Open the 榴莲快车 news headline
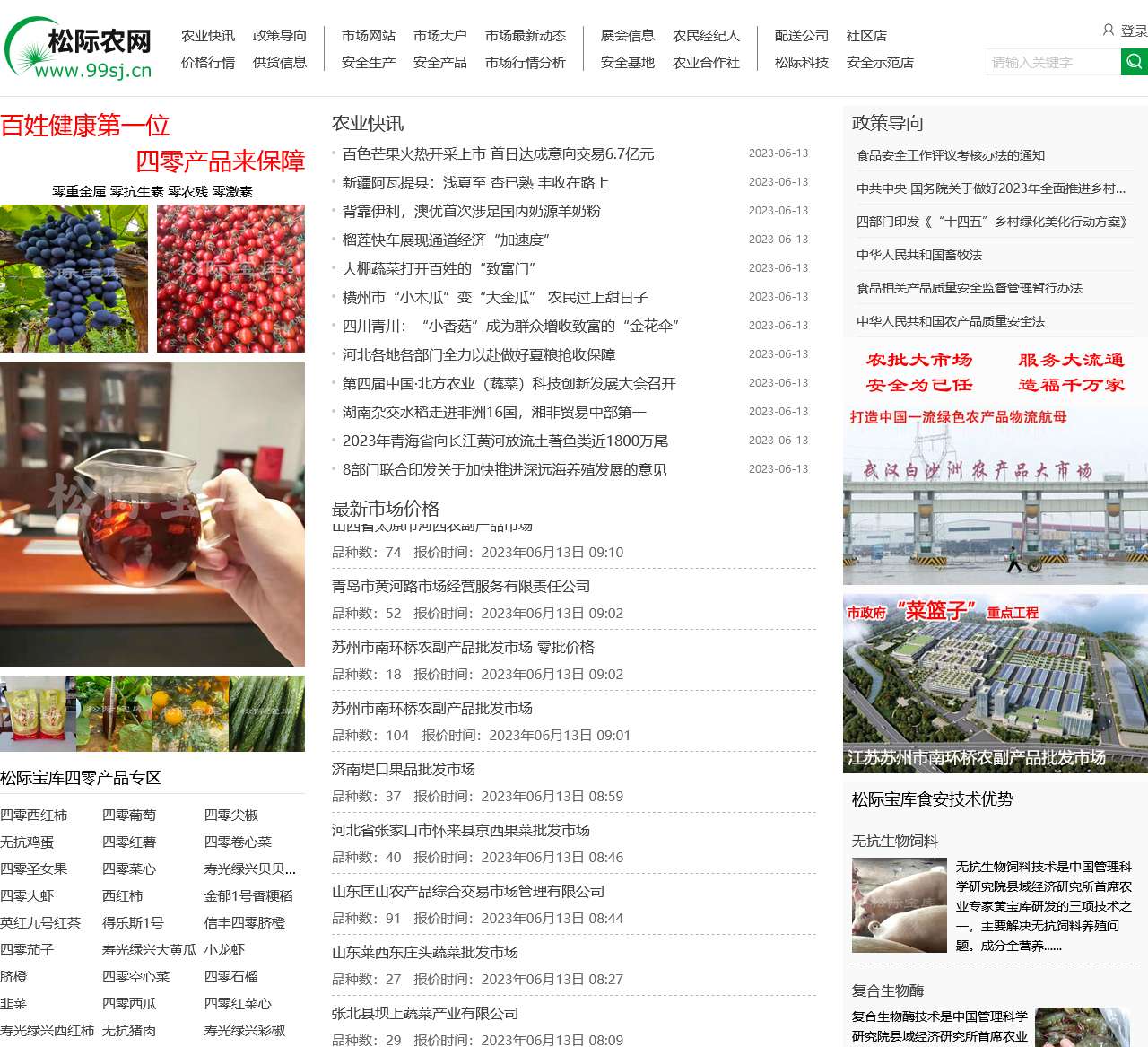 coord(446,240)
